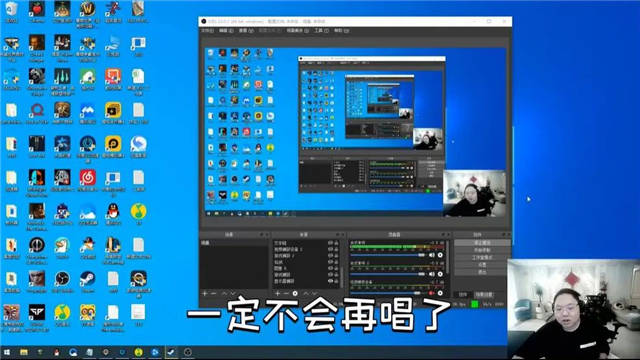The height and width of the screenshot is (360, 640).
Task: Click the 设置 settings button in Controls
Action: pyautogui.click(x=482, y=265)
